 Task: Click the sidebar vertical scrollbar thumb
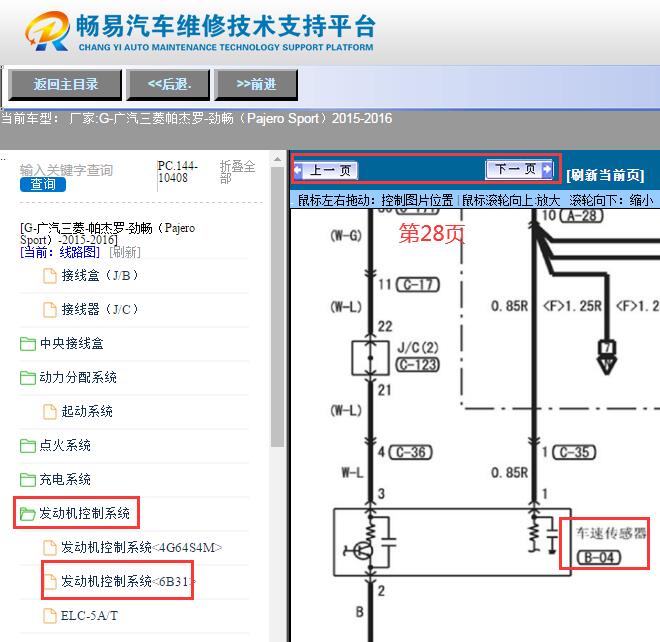(277, 307)
